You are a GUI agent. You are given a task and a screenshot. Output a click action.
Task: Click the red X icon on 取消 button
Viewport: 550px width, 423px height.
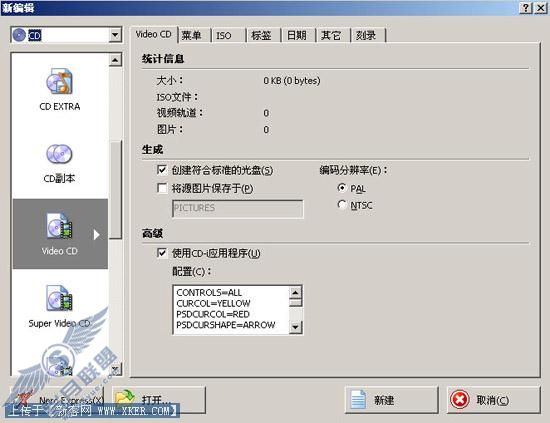tap(460, 400)
